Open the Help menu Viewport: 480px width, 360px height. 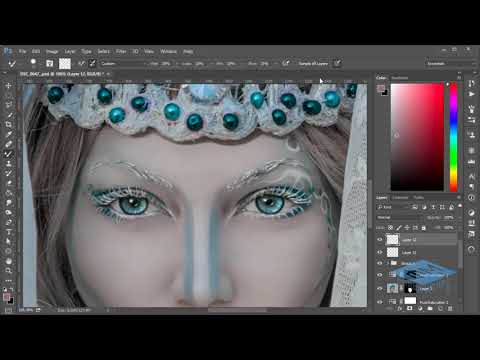point(188,51)
